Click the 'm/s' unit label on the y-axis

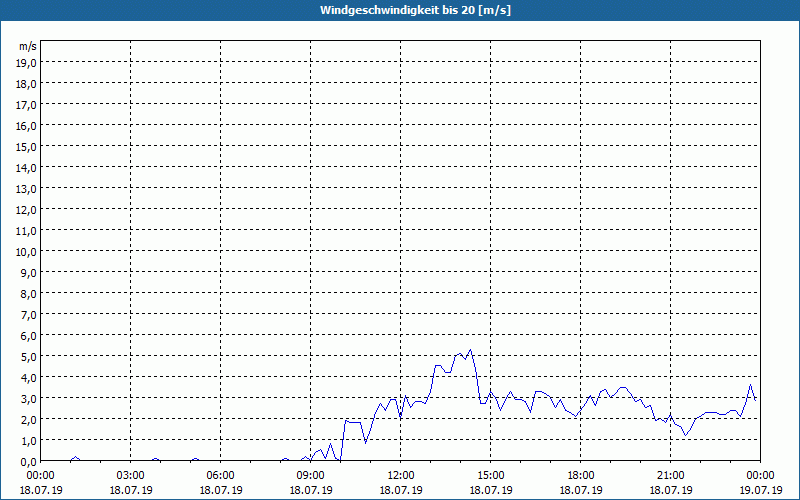coord(27,46)
